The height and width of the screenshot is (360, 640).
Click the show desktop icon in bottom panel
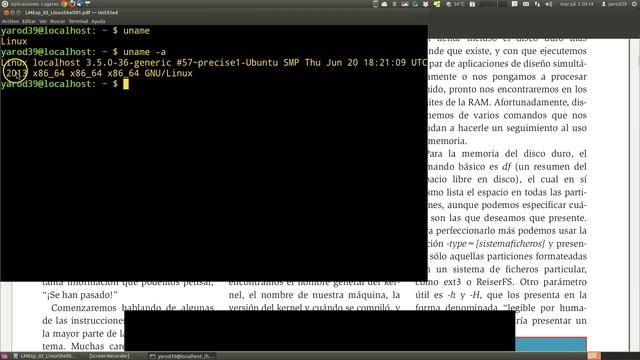point(4,356)
